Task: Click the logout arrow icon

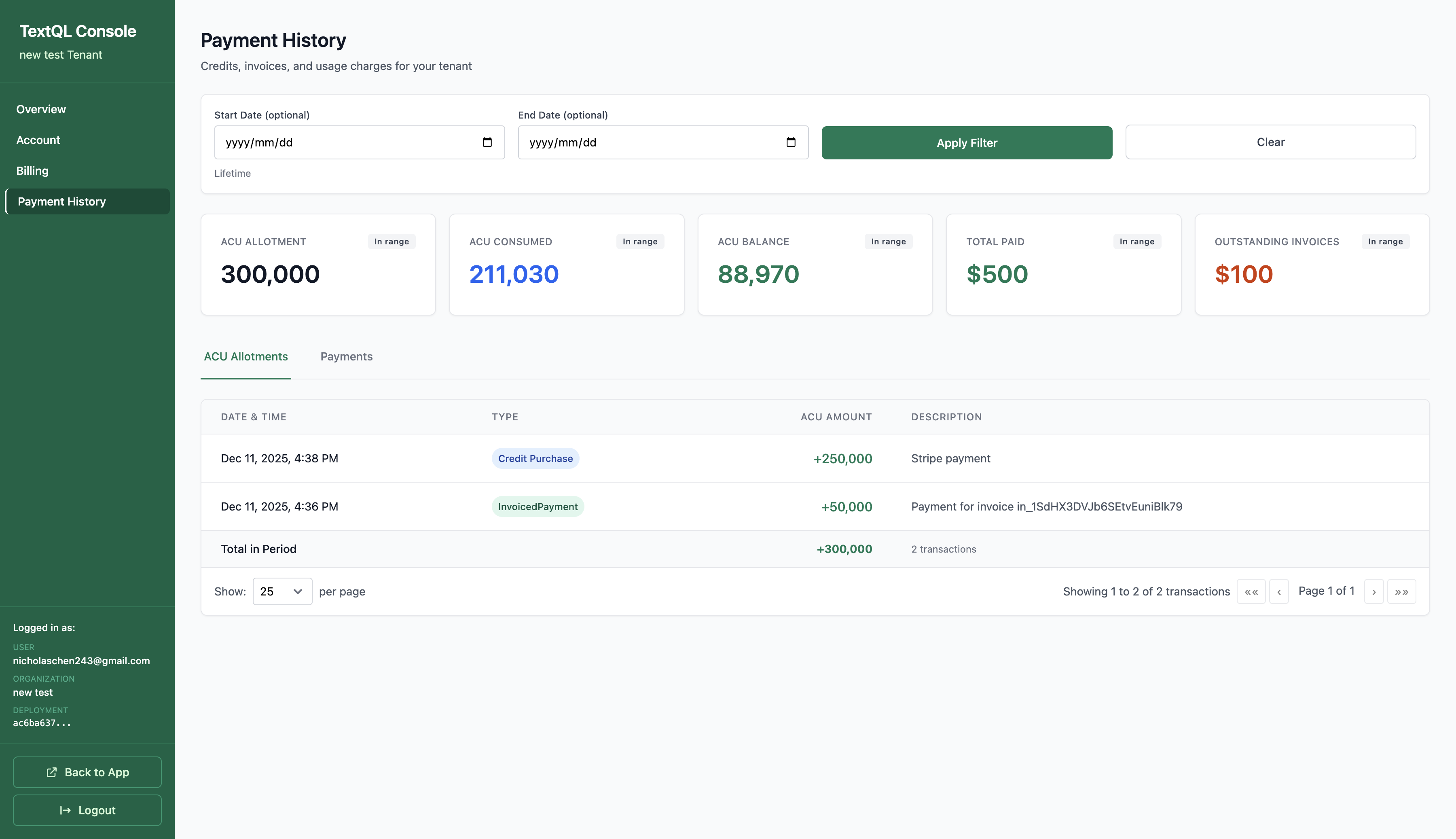Action: pos(65,810)
